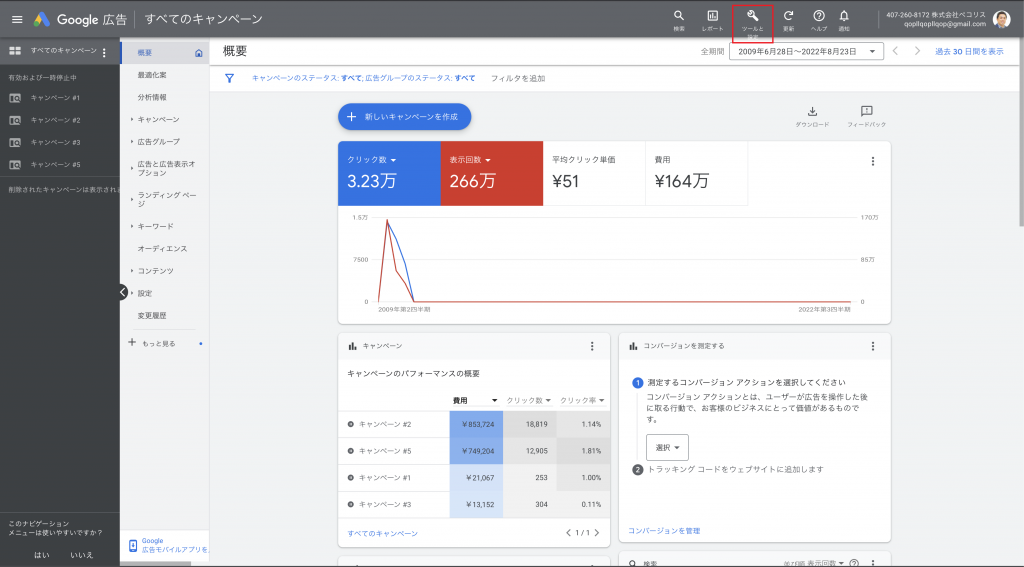Open the 最適化案 menu item
Image resolution: width=1024 pixels, height=567 pixels.
click(152, 75)
